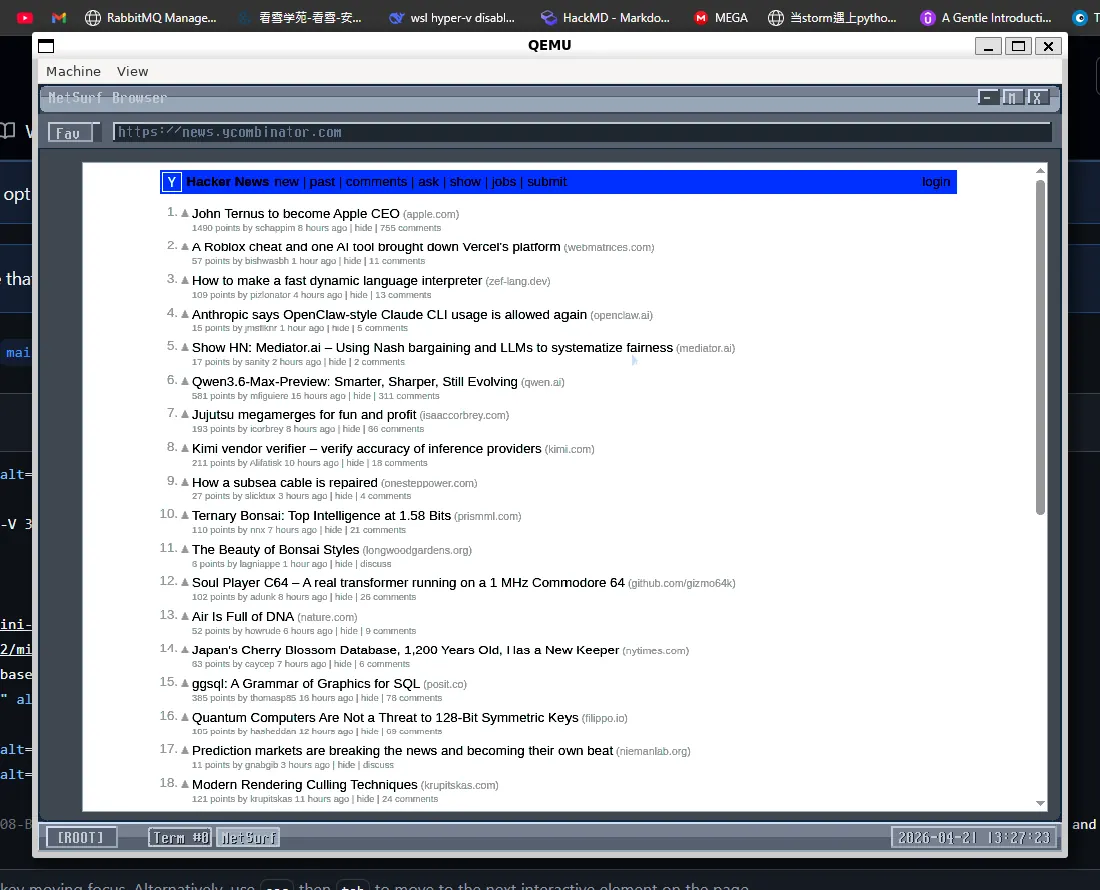Click the [ROOT] button in the bottom taskbar
1100x890 pixels.
coord(81,837)
